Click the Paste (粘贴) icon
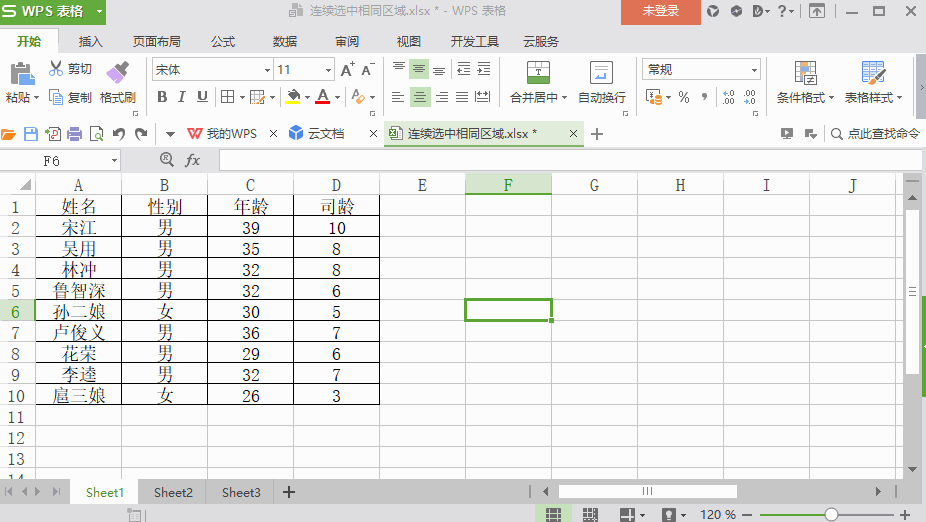Image resolution: width=926 pixels, height=522 pixels. click(22, 74)
